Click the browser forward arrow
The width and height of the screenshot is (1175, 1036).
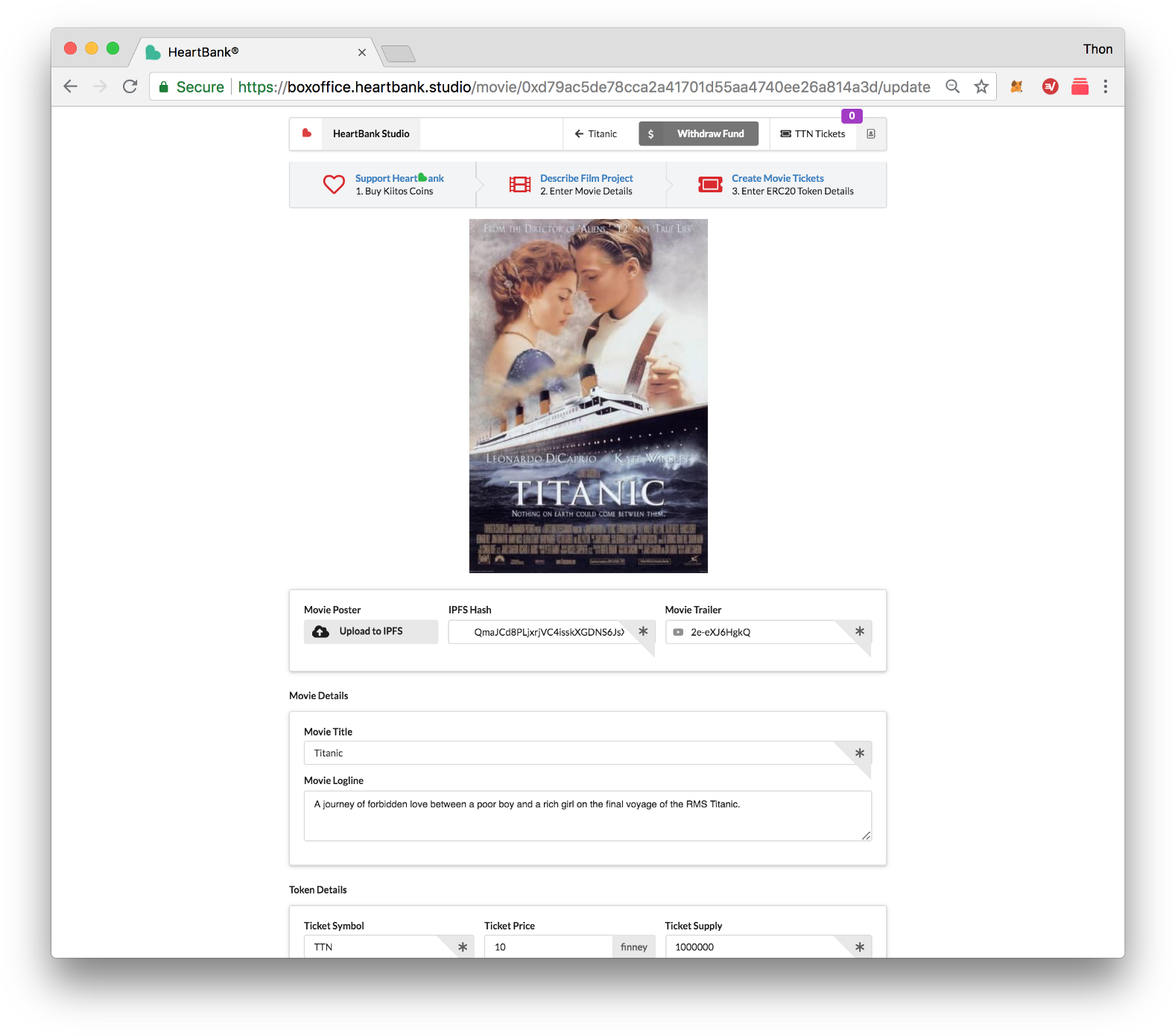[100, 86]
